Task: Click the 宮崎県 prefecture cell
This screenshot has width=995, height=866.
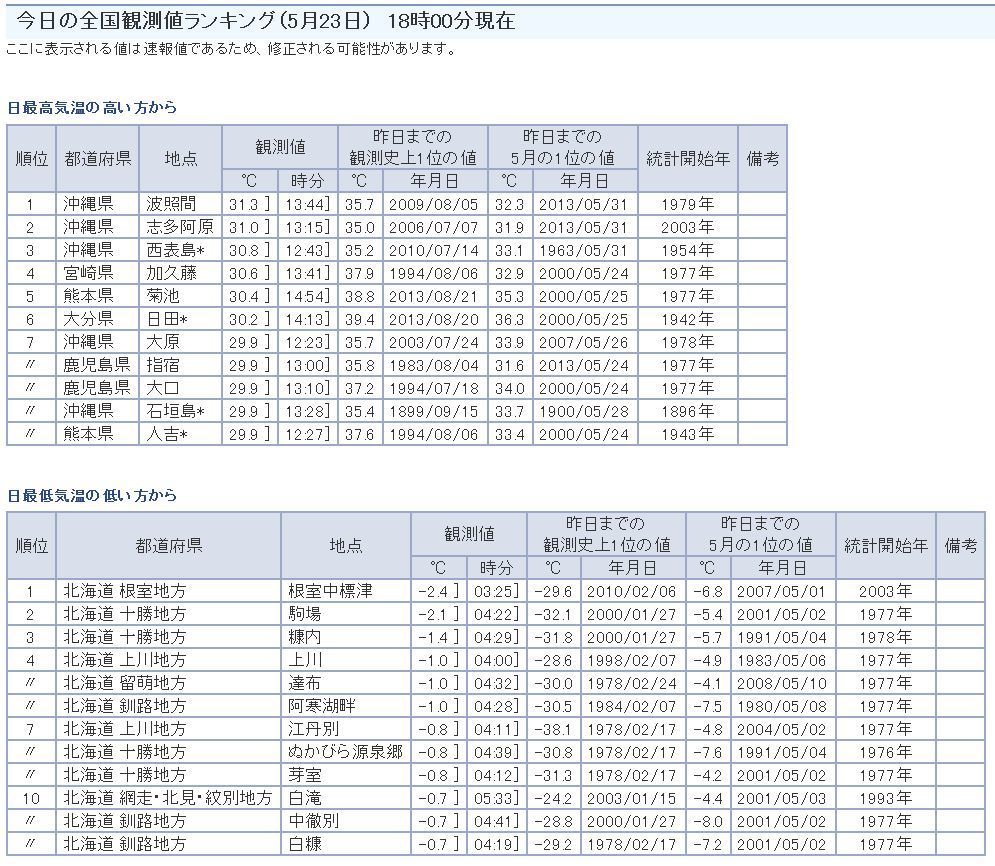Action: click(x=88, y=273)
